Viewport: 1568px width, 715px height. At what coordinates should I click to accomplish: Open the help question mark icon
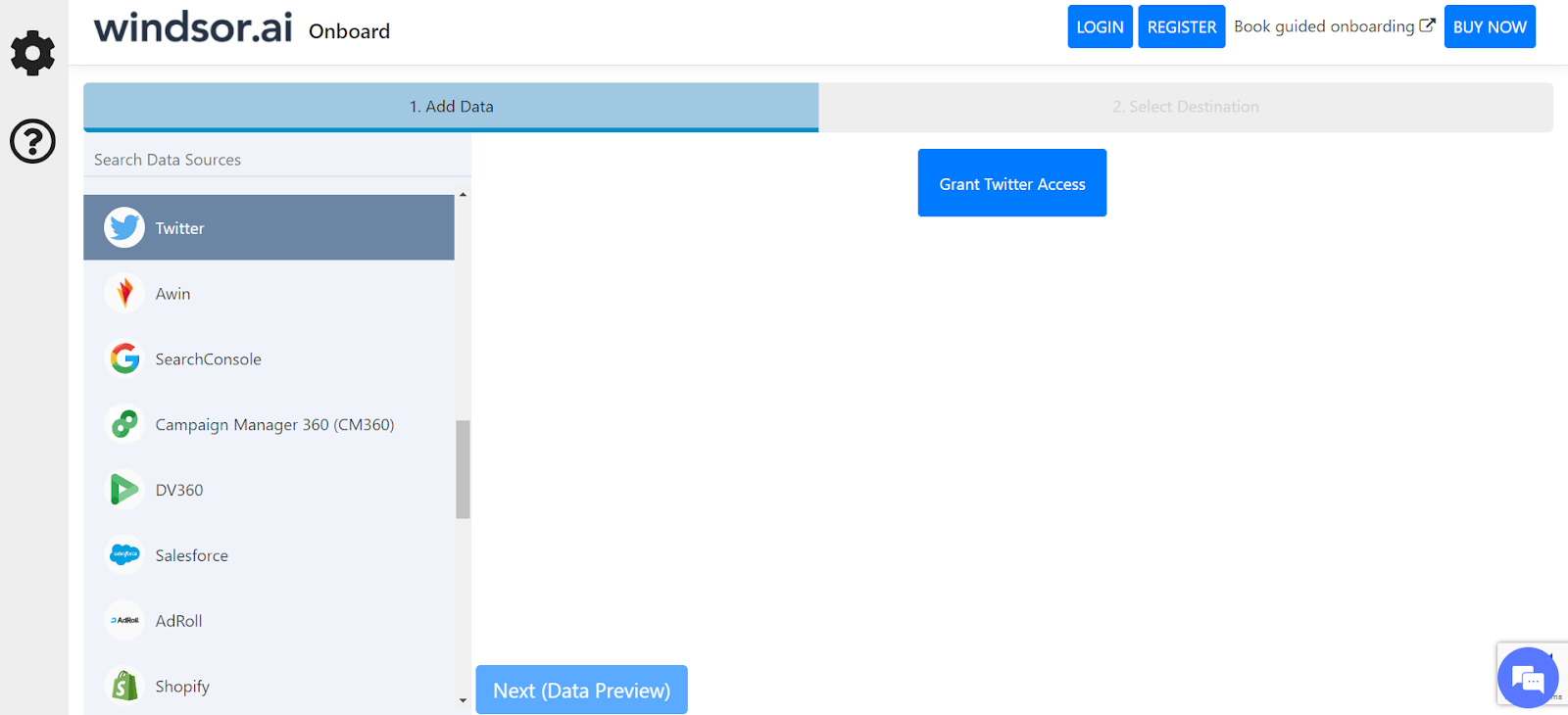click(x=32, y=141)
